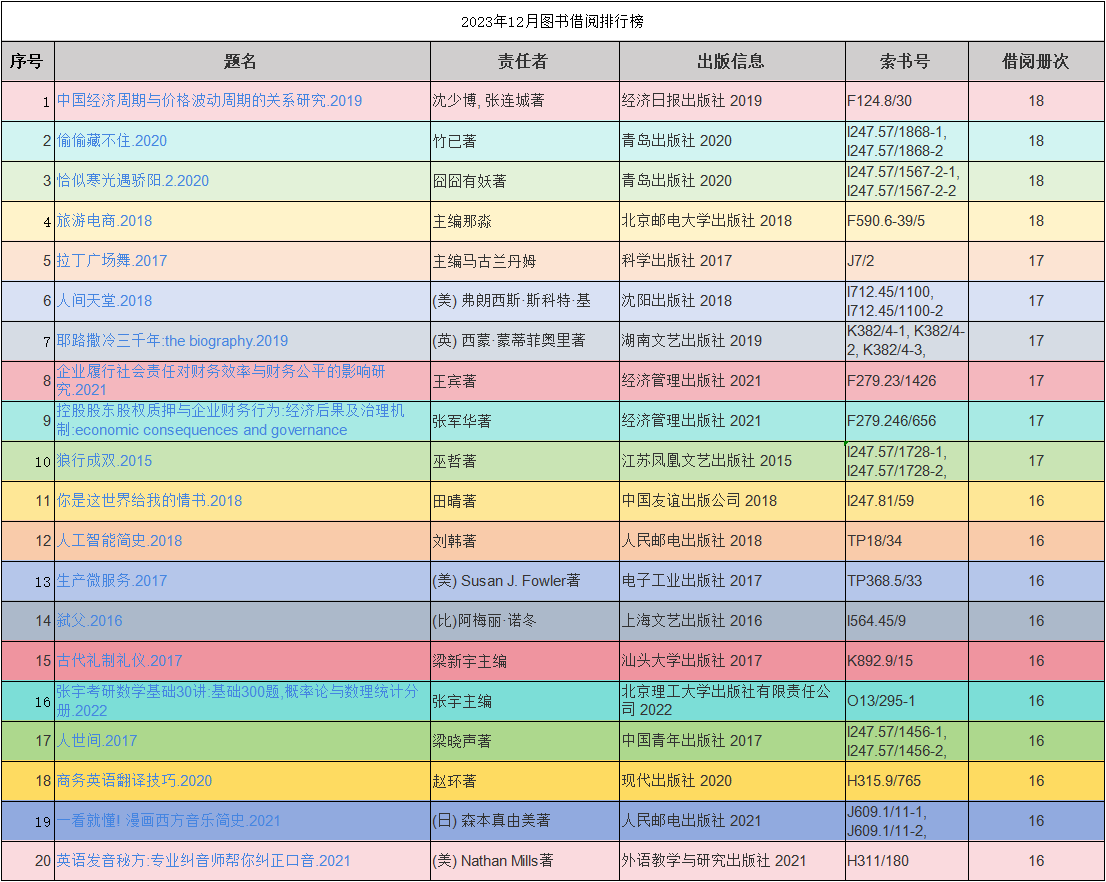The image size is (1106, 882).
Task: Click 耶路撒冷三千年:the biography.2019 link
Action: point(172,341)
